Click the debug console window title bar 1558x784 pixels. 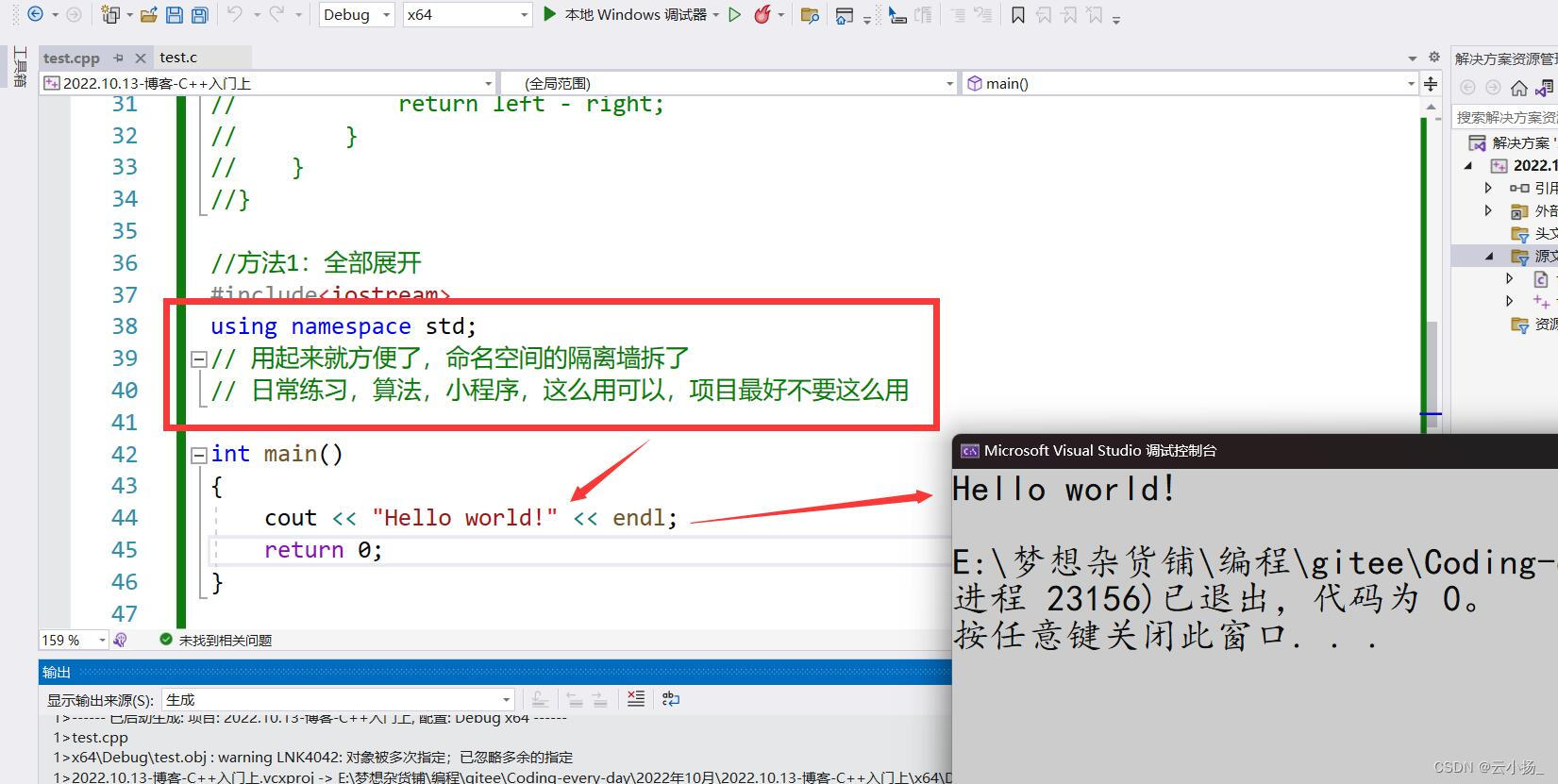pyautogui.click(x=1255, y=451)
